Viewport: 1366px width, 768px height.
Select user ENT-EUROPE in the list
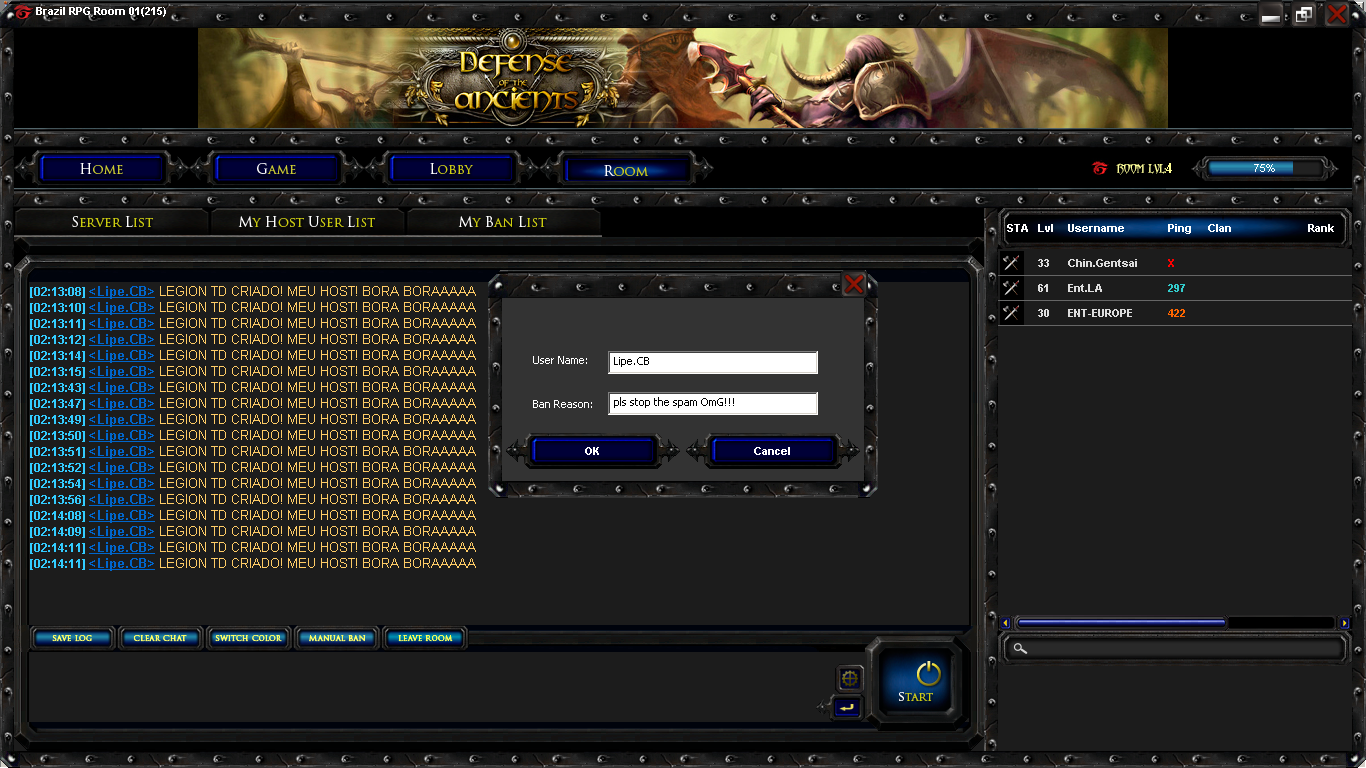[1175, 313]
